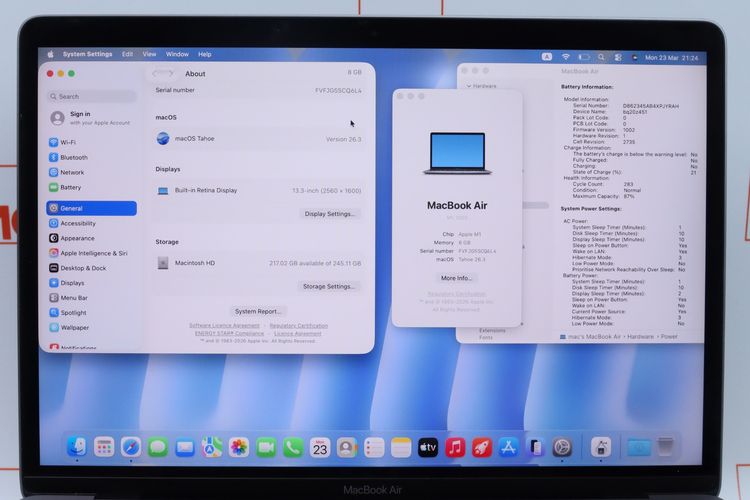Open the Trash in the Dock
Screen dimensions: 750x500
point(665,447)
